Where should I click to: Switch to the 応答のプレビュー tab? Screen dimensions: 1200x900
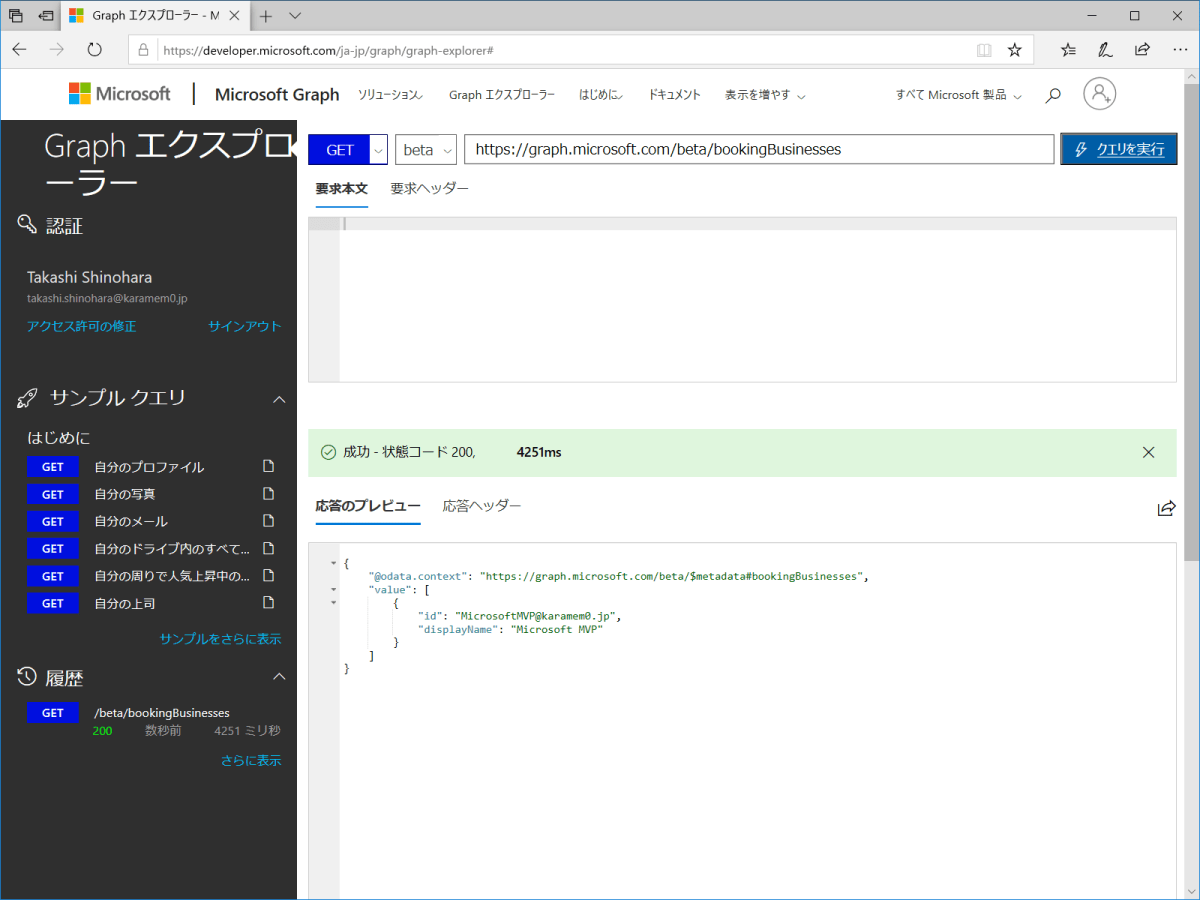[x=368, y=506]
